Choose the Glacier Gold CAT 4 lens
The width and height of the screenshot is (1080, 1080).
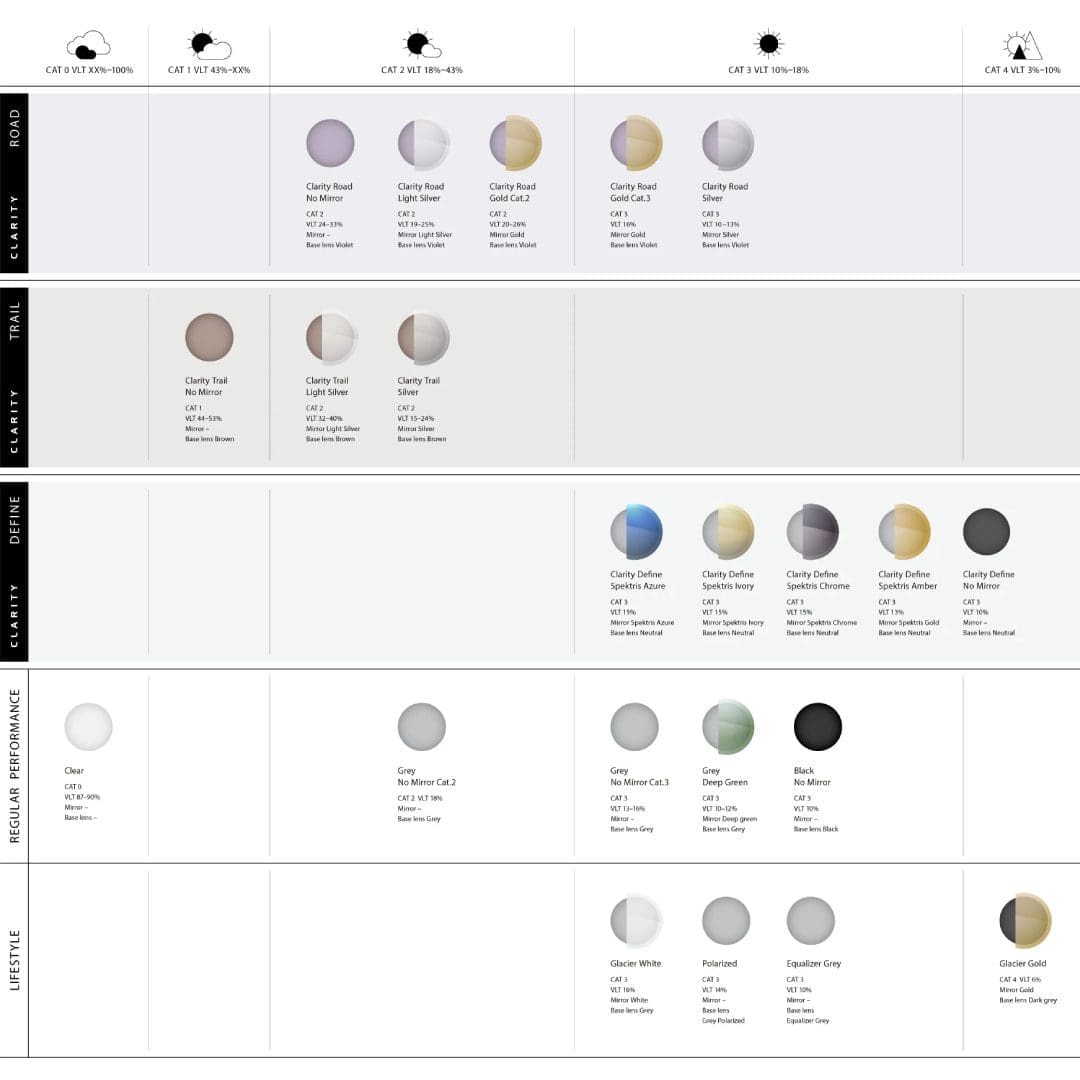pos(1026,920)
